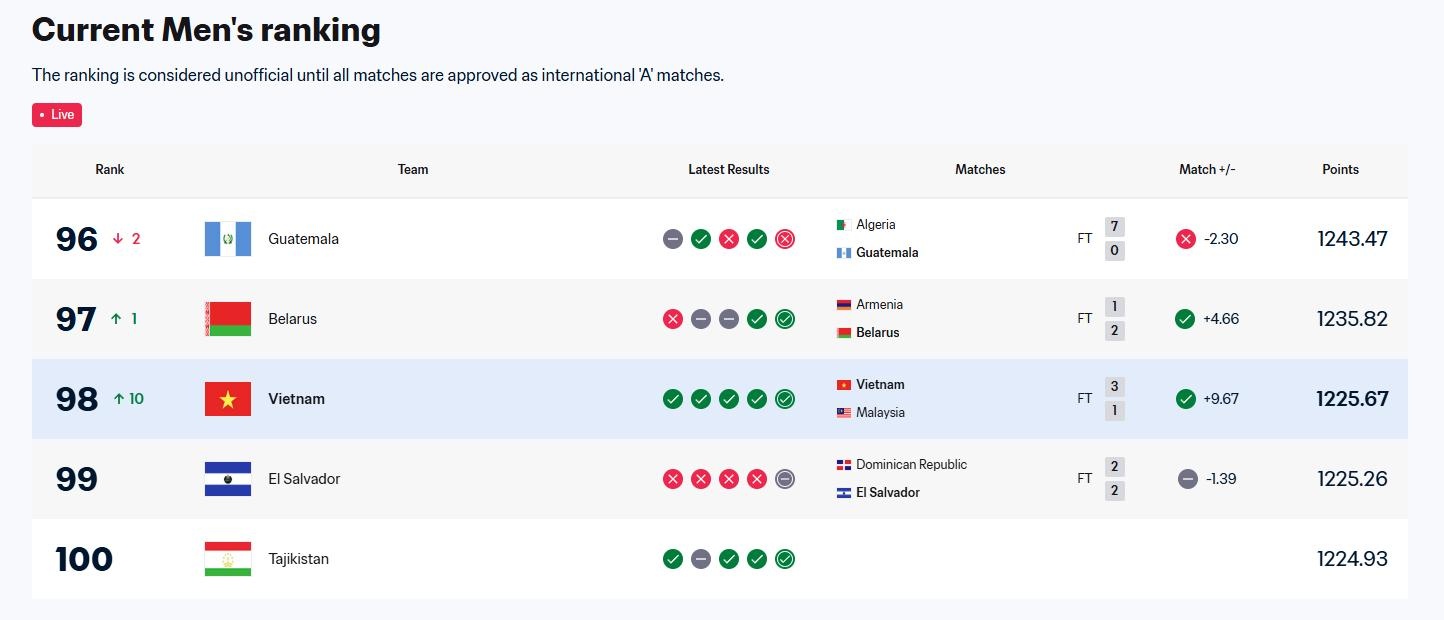1444x620 pixels.
Task: Click the Tajikistan flag icon
Action: pyautogui.click(x=228, y=559)
